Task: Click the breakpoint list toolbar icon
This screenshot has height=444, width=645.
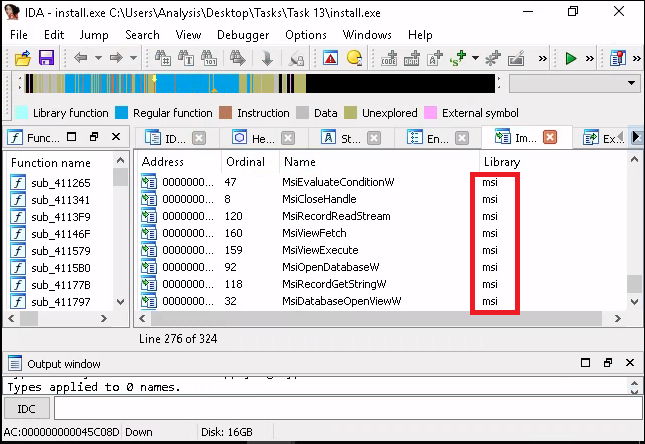Action: click(x=617, y=58)
